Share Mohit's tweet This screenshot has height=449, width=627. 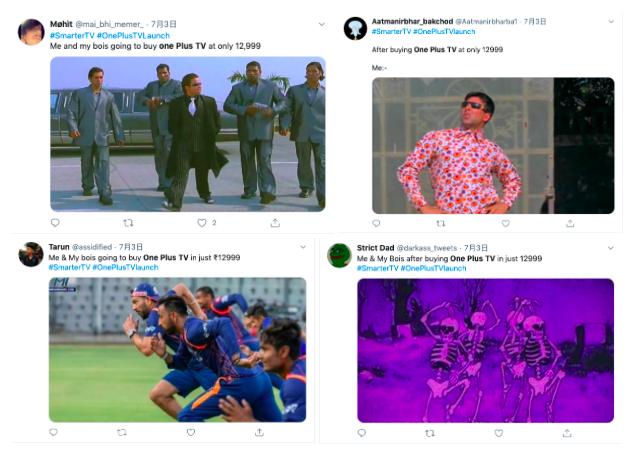coord(274,223)
